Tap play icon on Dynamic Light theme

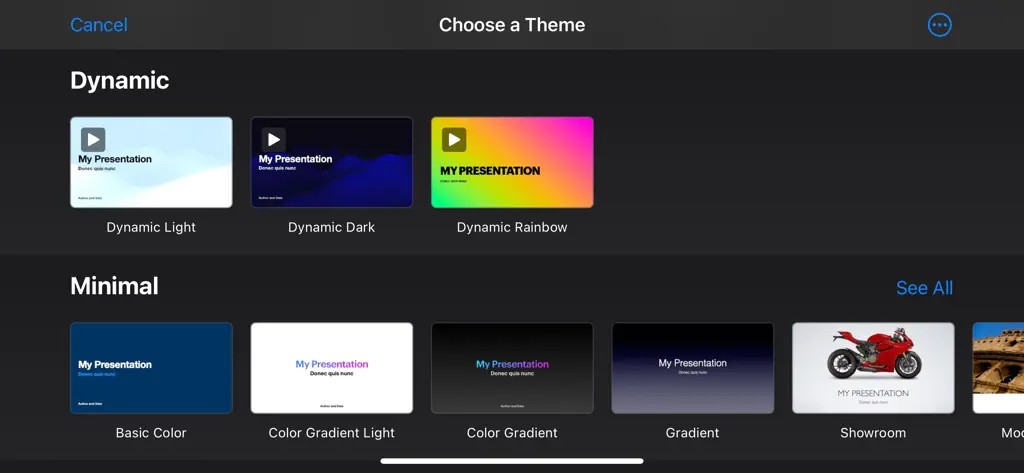pos(93,140)
